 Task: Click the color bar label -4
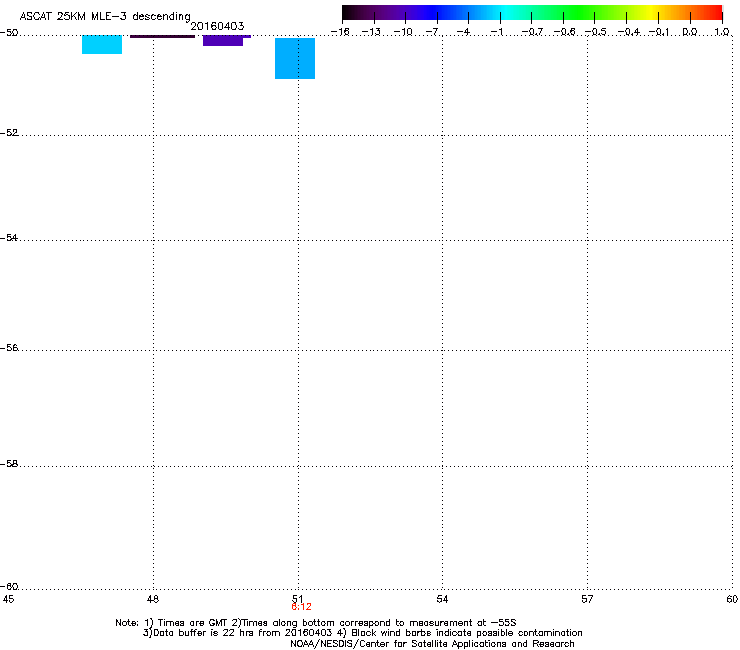point(465,32)
